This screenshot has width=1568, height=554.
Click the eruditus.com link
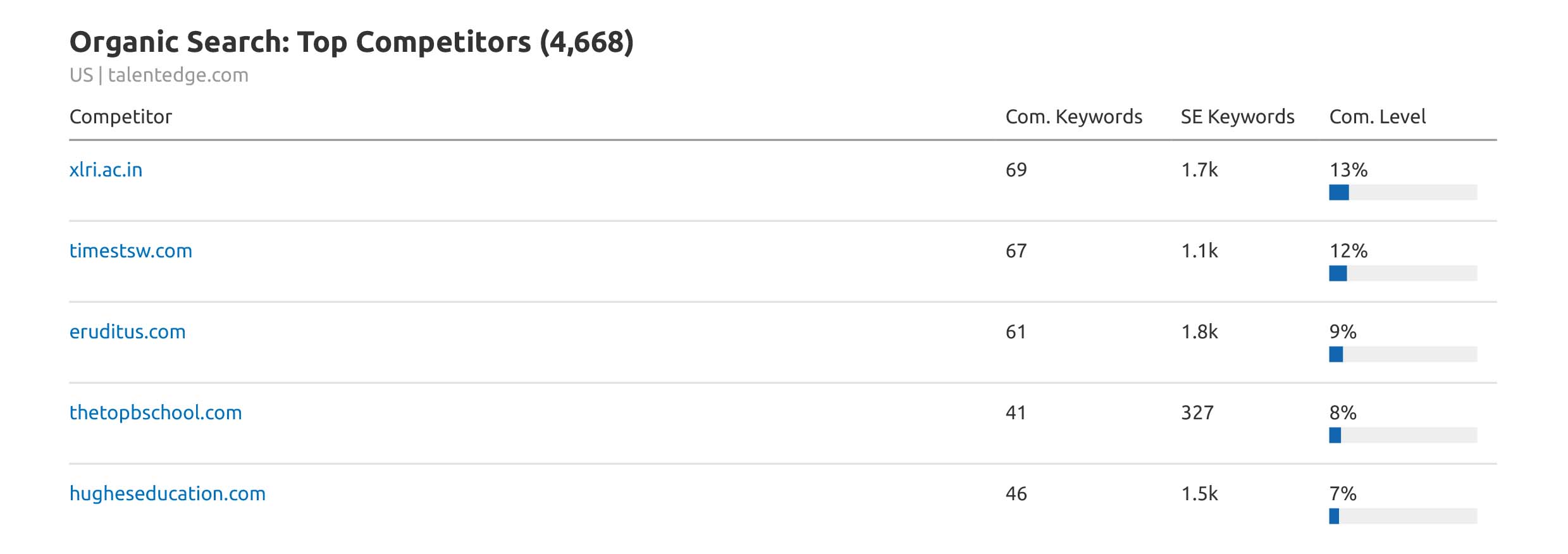click(x=127, y=331)
